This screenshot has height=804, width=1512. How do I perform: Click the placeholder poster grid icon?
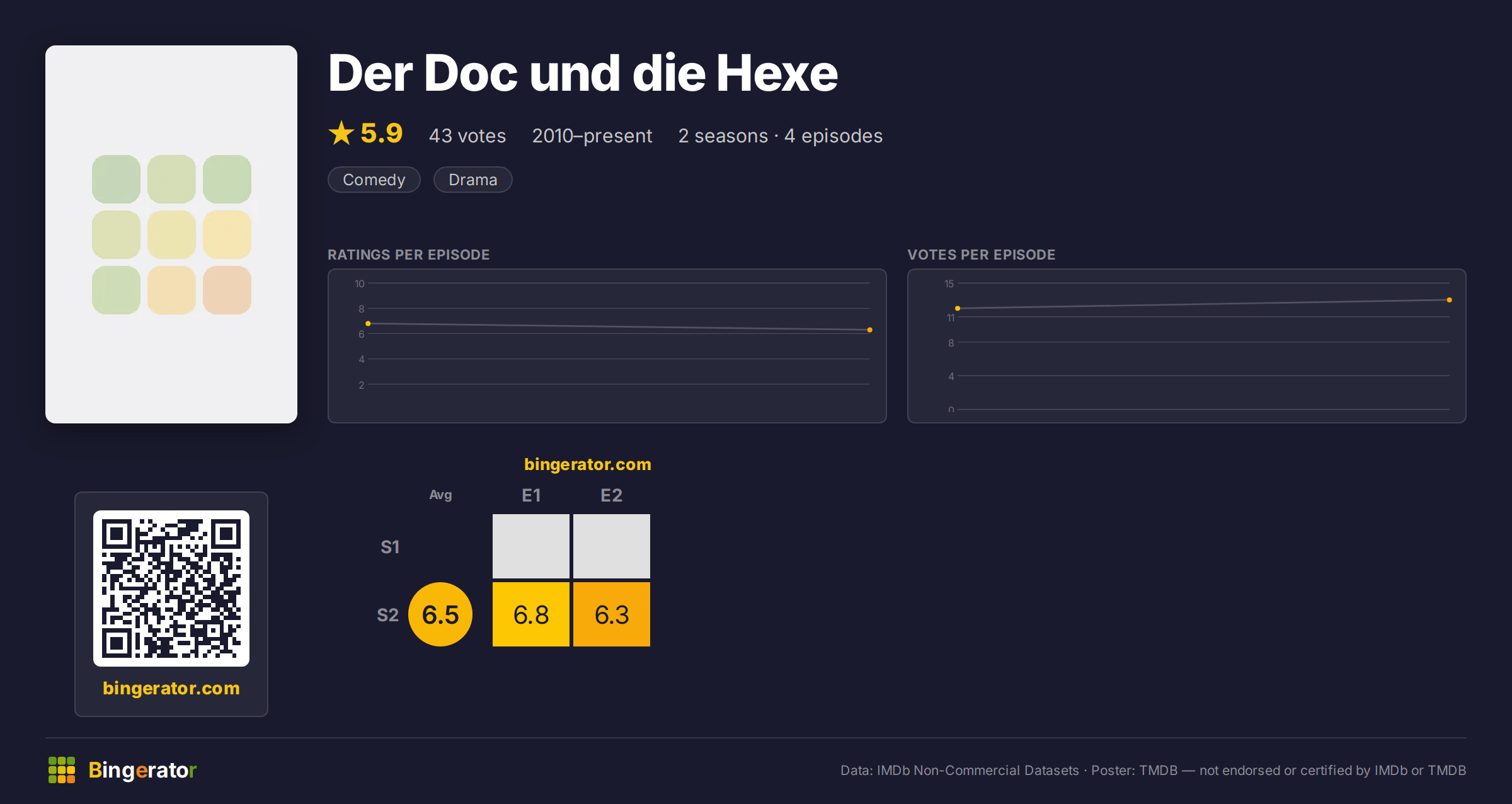click(171, 234)
